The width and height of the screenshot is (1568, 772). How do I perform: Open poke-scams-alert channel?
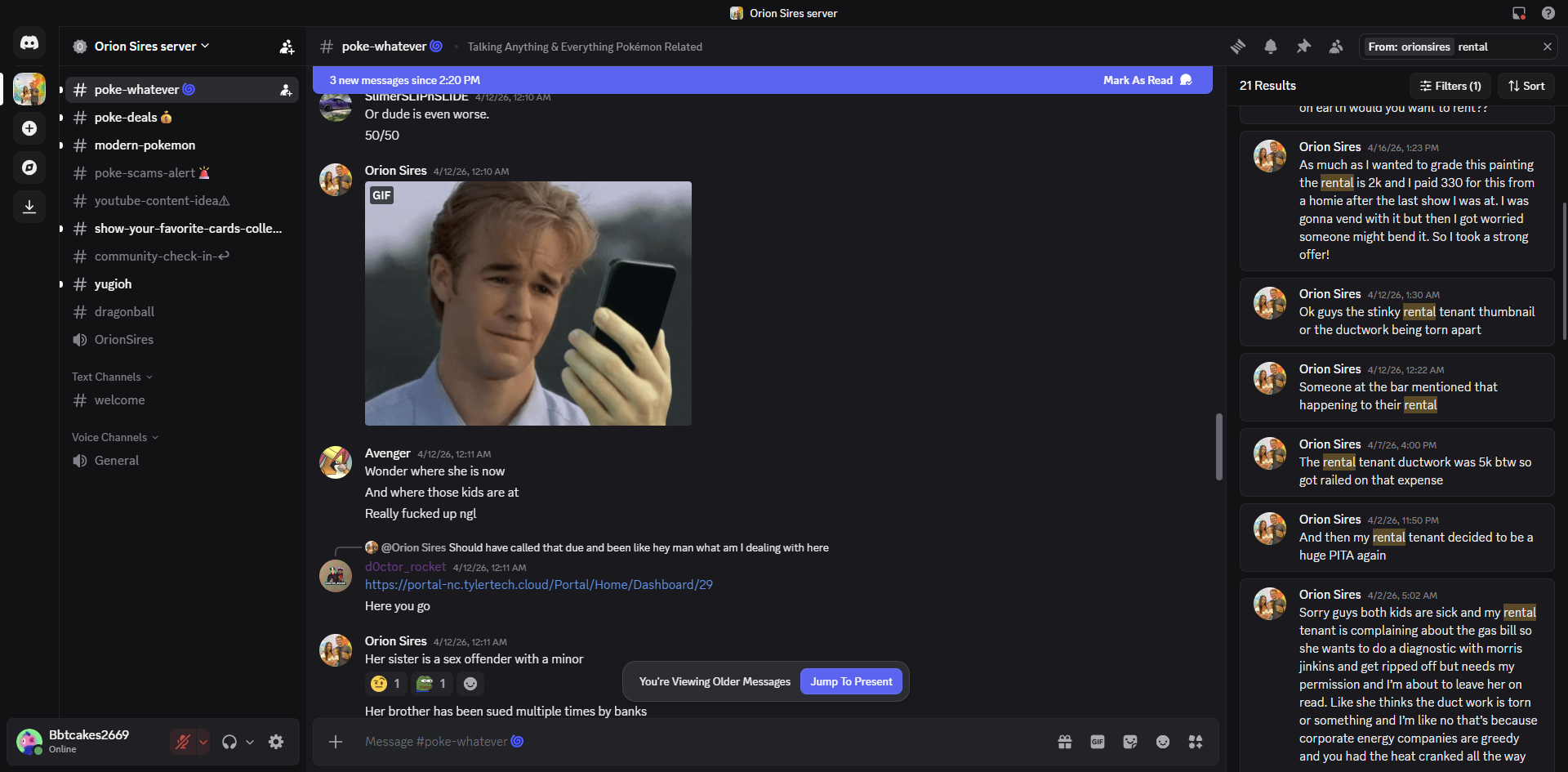(x=182, y=173)
